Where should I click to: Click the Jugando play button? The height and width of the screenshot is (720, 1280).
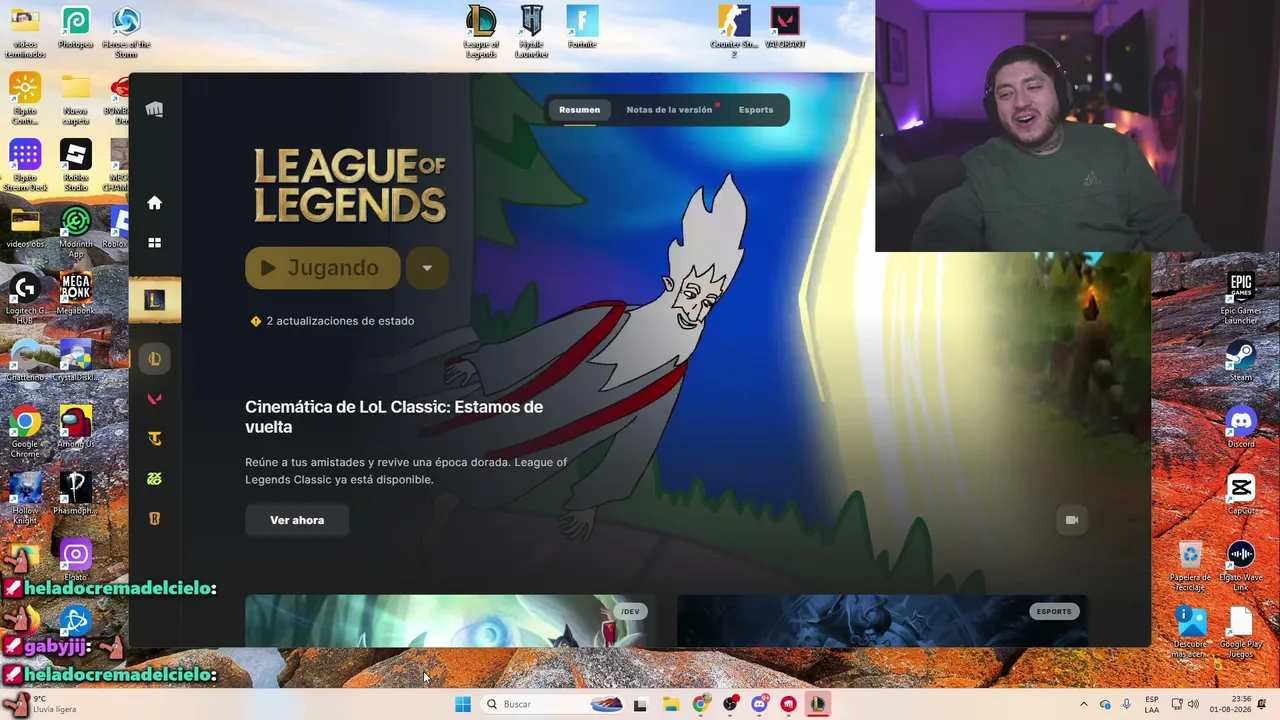[x=323, y=268]
